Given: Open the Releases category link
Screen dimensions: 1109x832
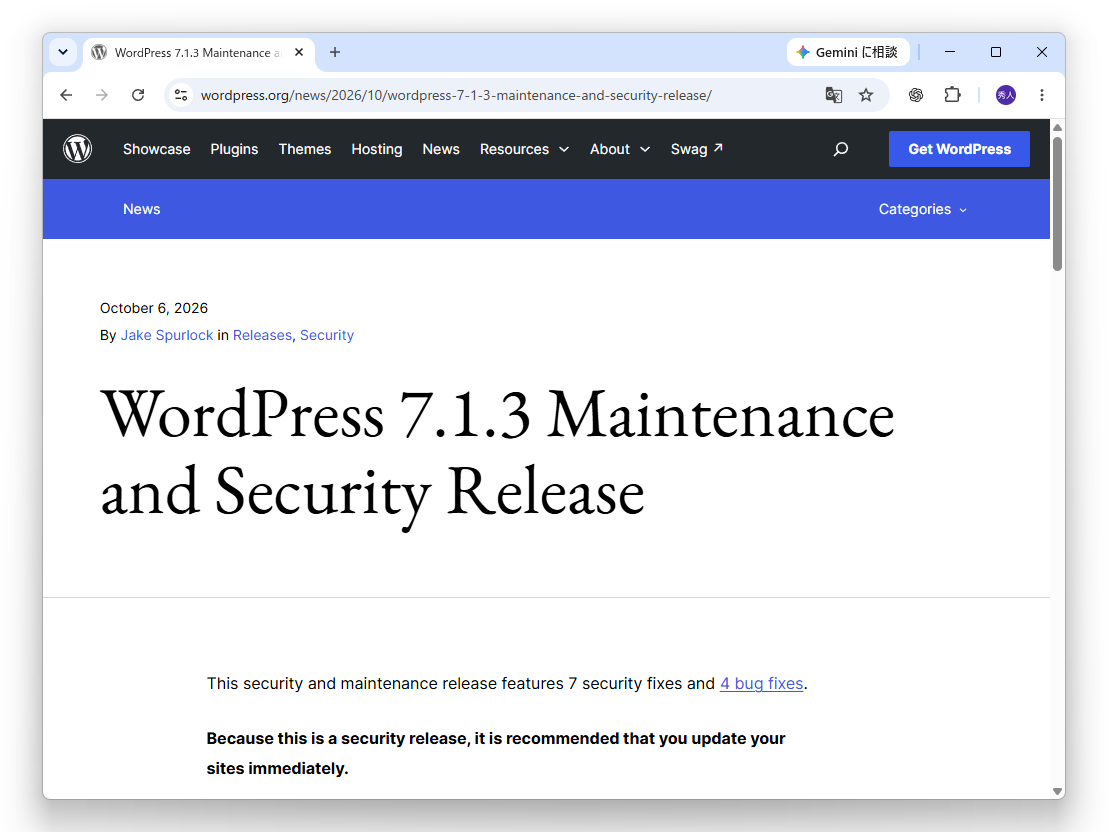Looking at the screenshot, I should point(262,335).
